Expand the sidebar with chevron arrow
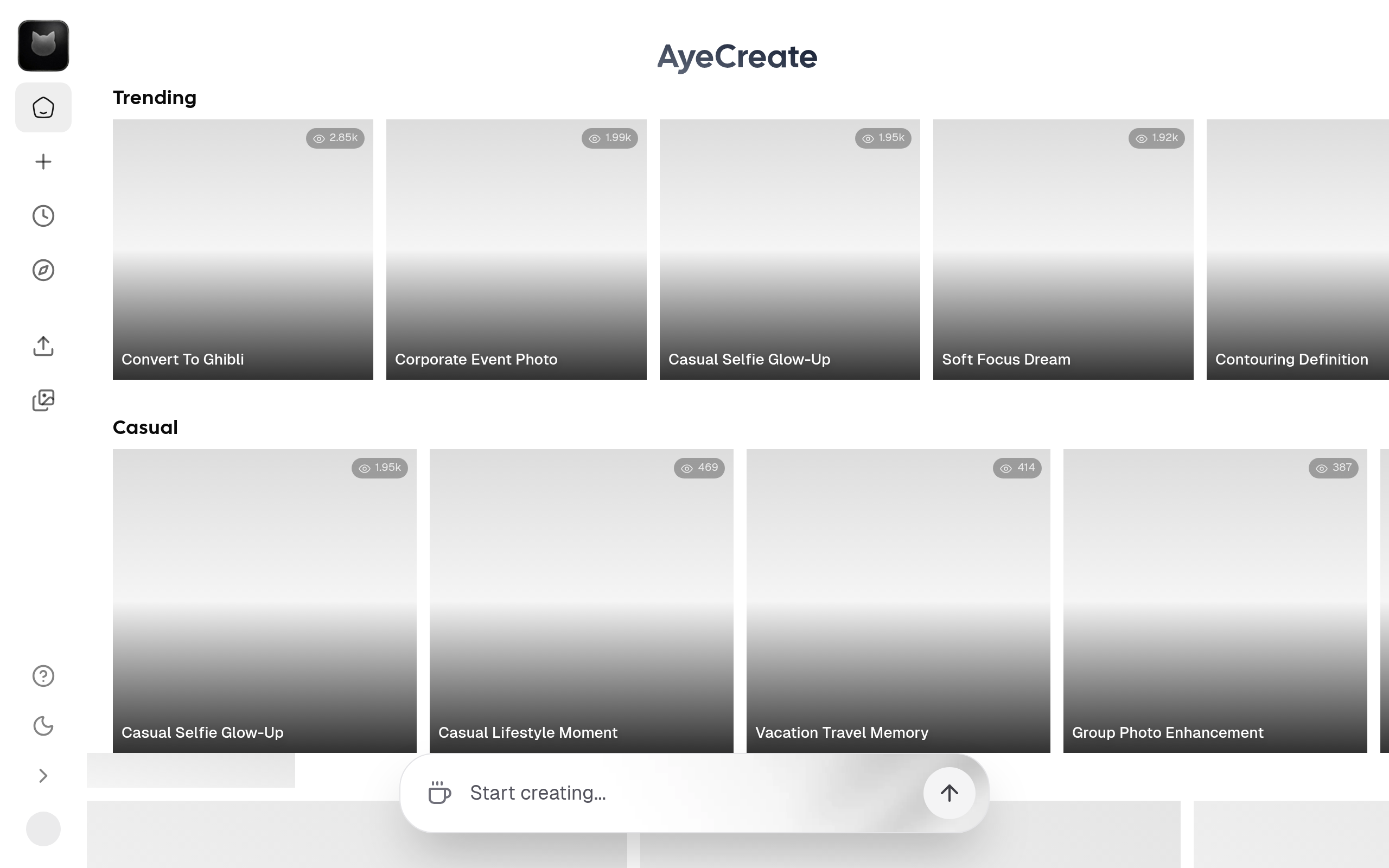This screenshot has height=868, width=1389. click(x=43, y=776)
